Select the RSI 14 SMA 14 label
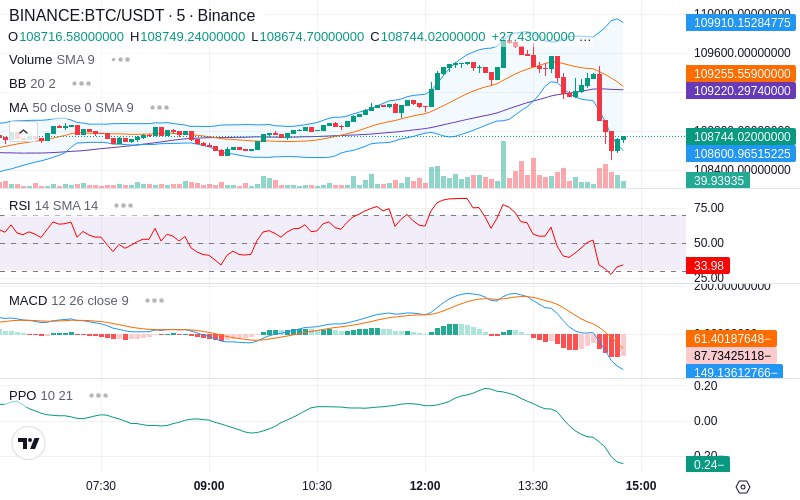800x500 pixels. pyautogui.click(x=54, y=206)
